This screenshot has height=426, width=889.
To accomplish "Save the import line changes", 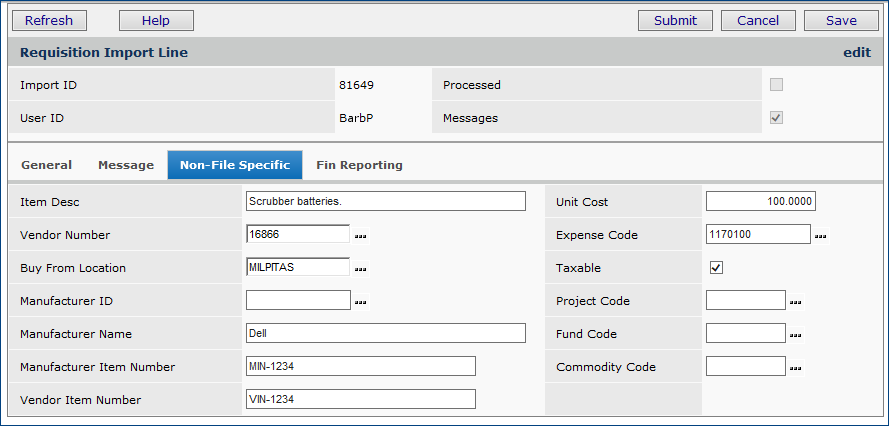I will [841, 21].
